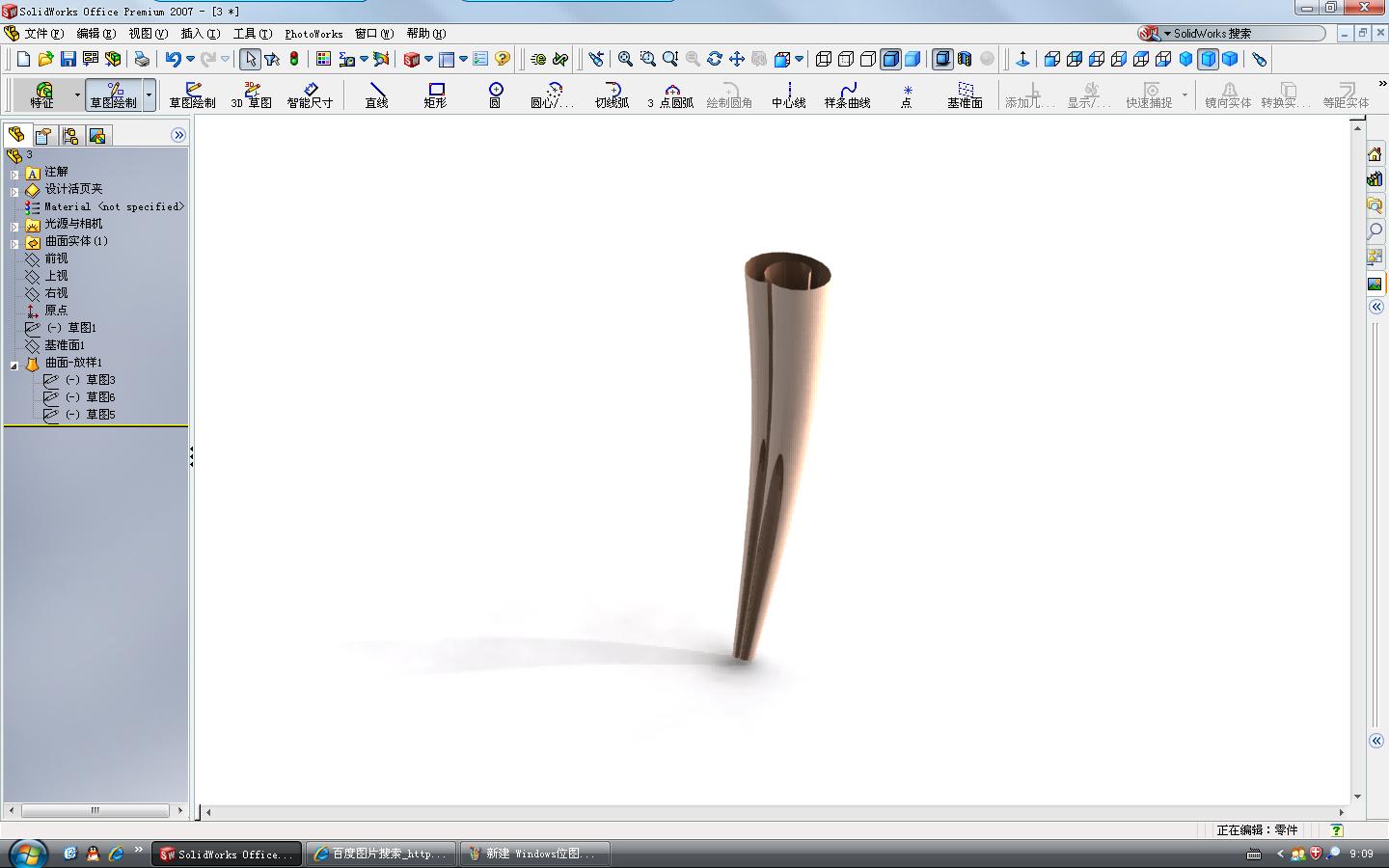Click the Rebuild traffic light icon
This screenshot has width=1389, height=868.
(x=294, y=59)
